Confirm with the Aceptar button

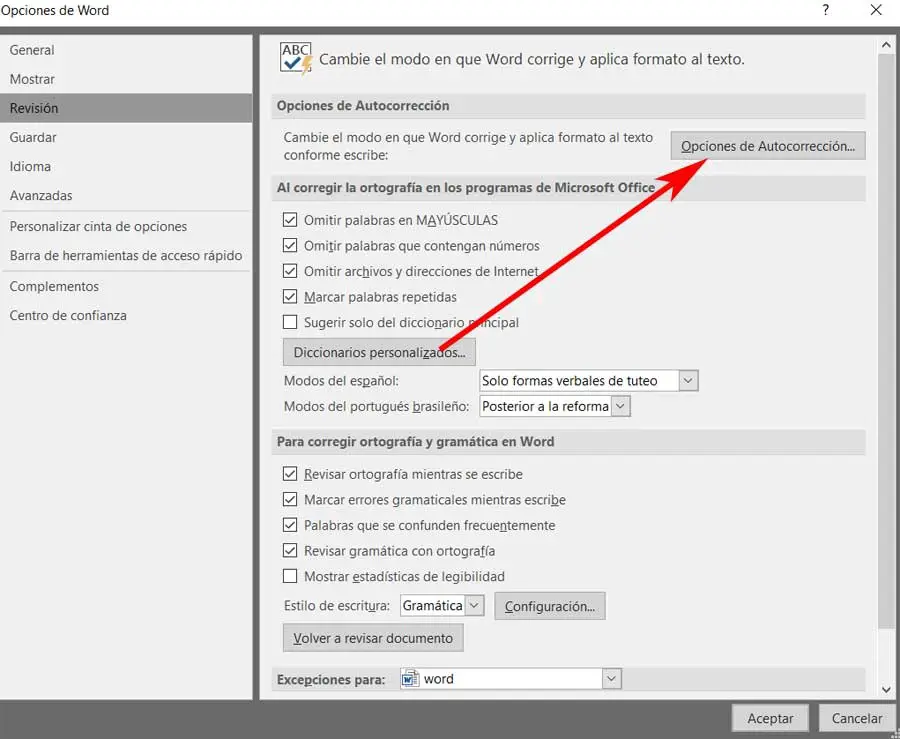pos(770,718)
